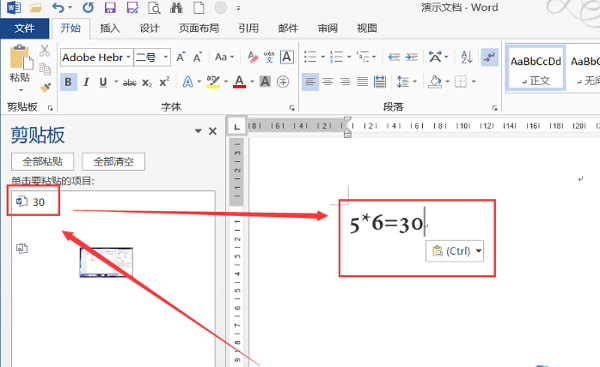
Task: Toggle superscript x²
Action: pos(165,82)
